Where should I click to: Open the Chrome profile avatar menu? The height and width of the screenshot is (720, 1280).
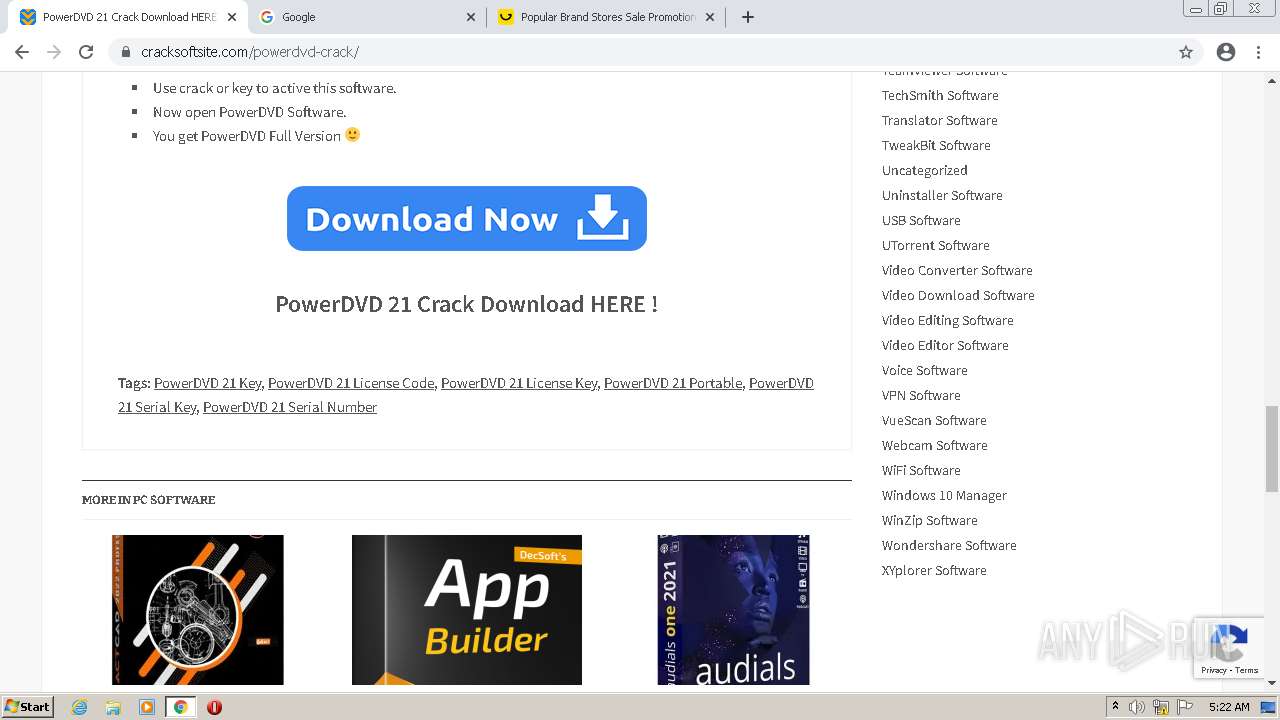pyautogui.click(x=1226, y=52)
